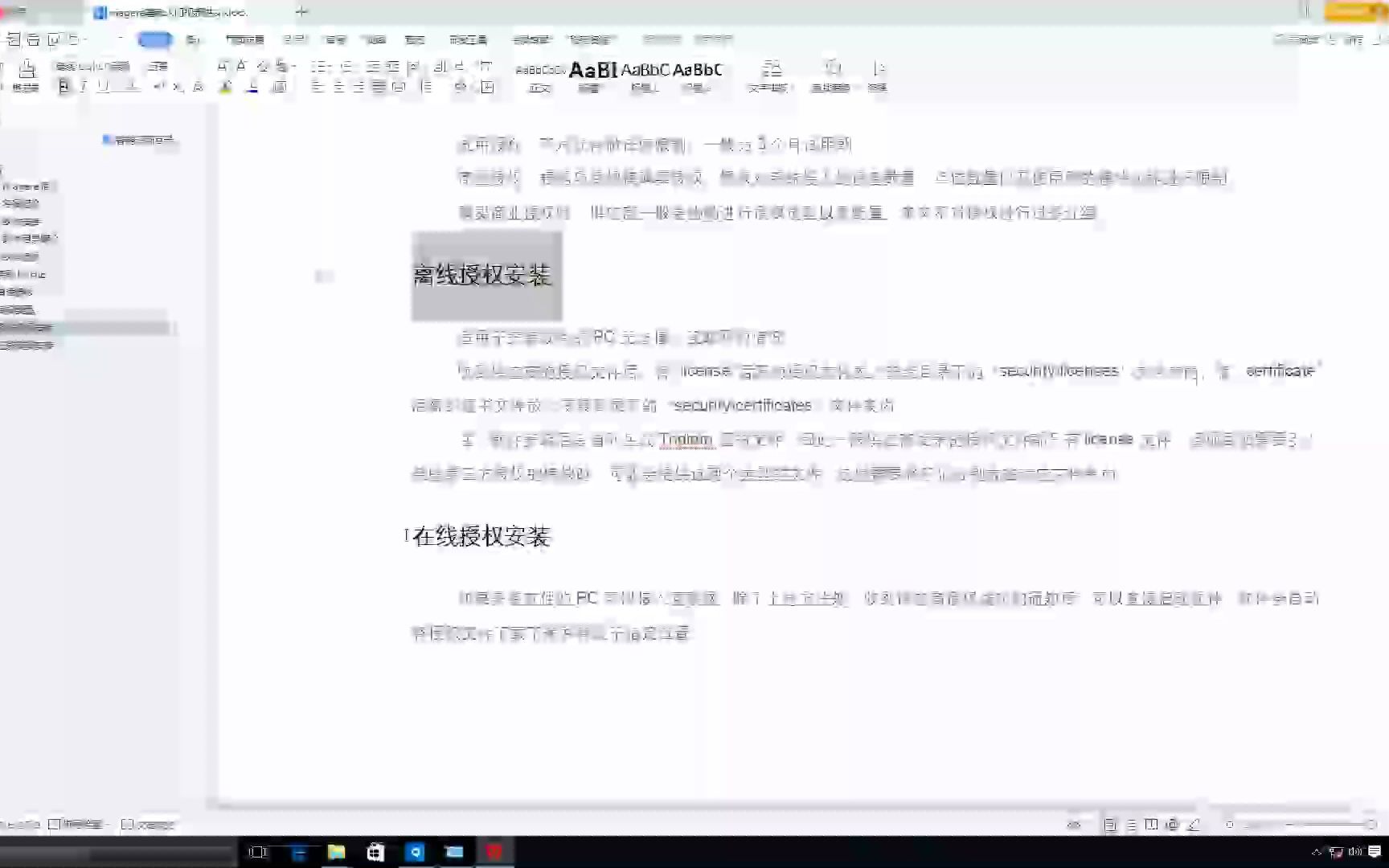
Task: Open line spacing options
Action: click(427, 87)
